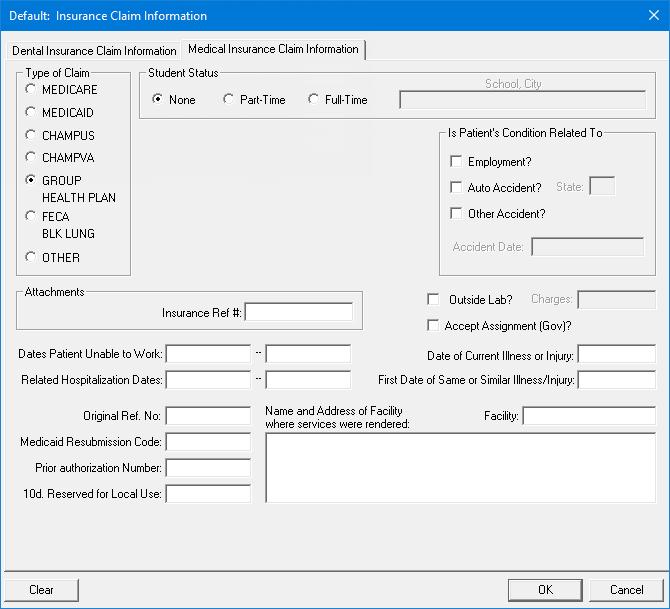670x609 pixels.
Task: Click the Cancel button
Action: click(627, 590)
